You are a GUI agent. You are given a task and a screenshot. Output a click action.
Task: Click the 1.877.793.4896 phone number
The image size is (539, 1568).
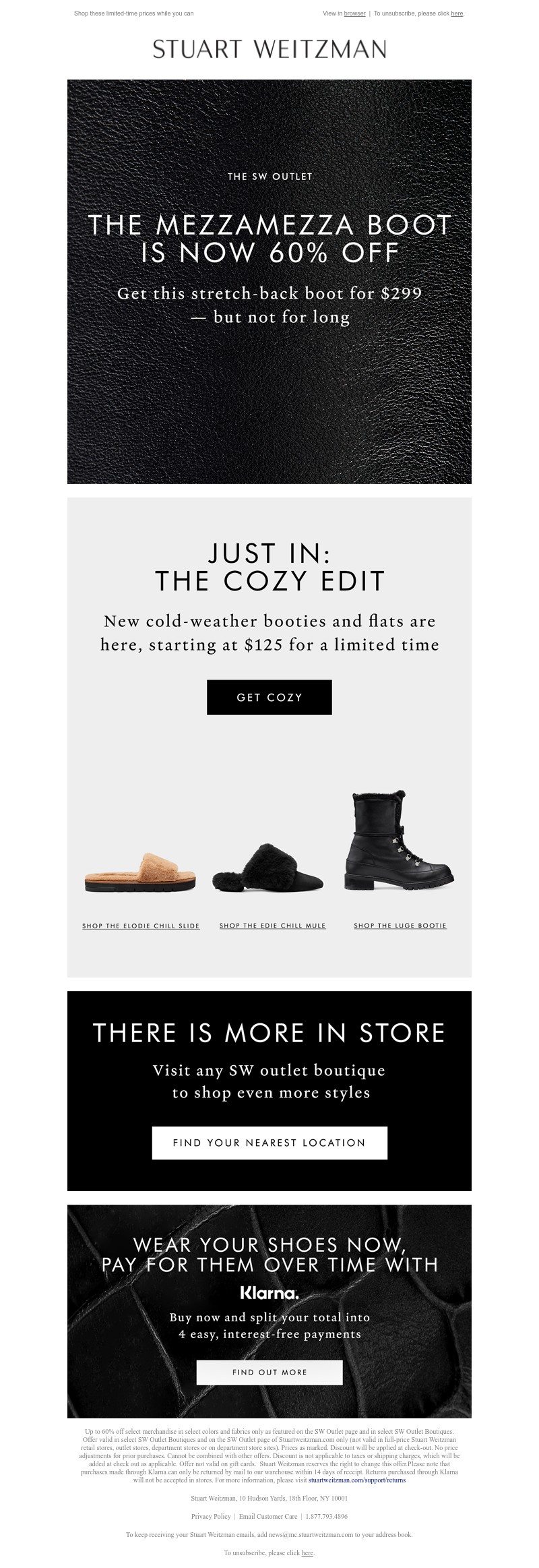327,1516
